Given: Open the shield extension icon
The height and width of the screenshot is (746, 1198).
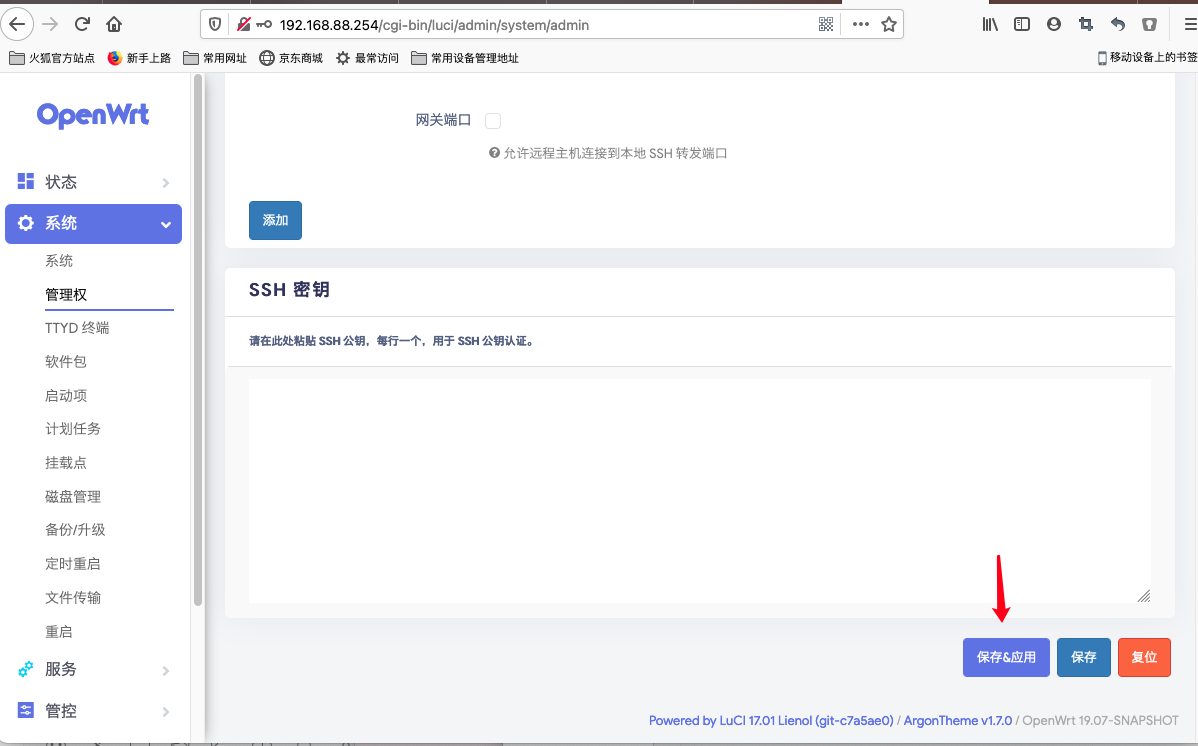Looking at the screenshot, I should tap(1149, 24).
